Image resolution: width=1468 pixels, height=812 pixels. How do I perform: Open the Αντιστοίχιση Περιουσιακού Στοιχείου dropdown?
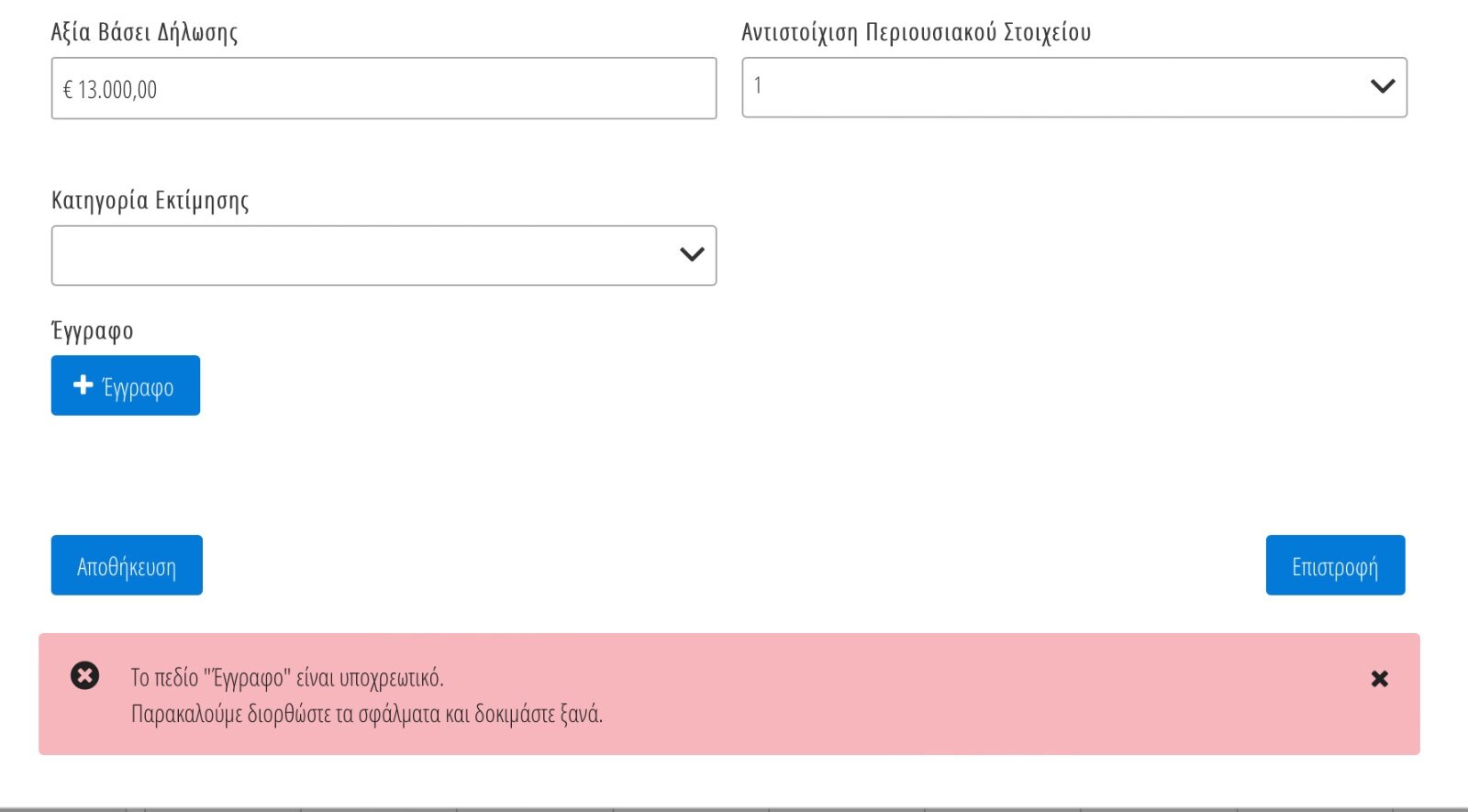tap(1074, 87)
